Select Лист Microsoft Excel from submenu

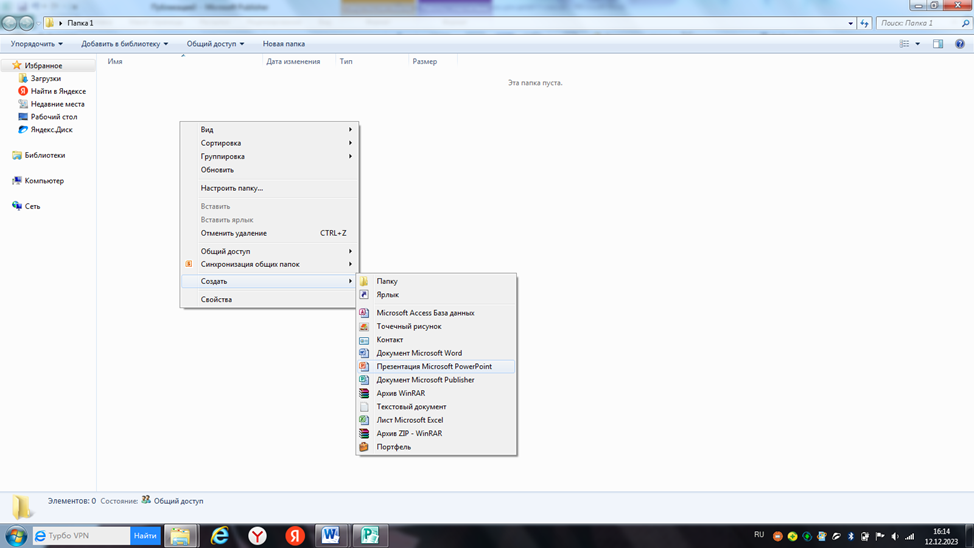pyautogui.click(x=409, y=420)
